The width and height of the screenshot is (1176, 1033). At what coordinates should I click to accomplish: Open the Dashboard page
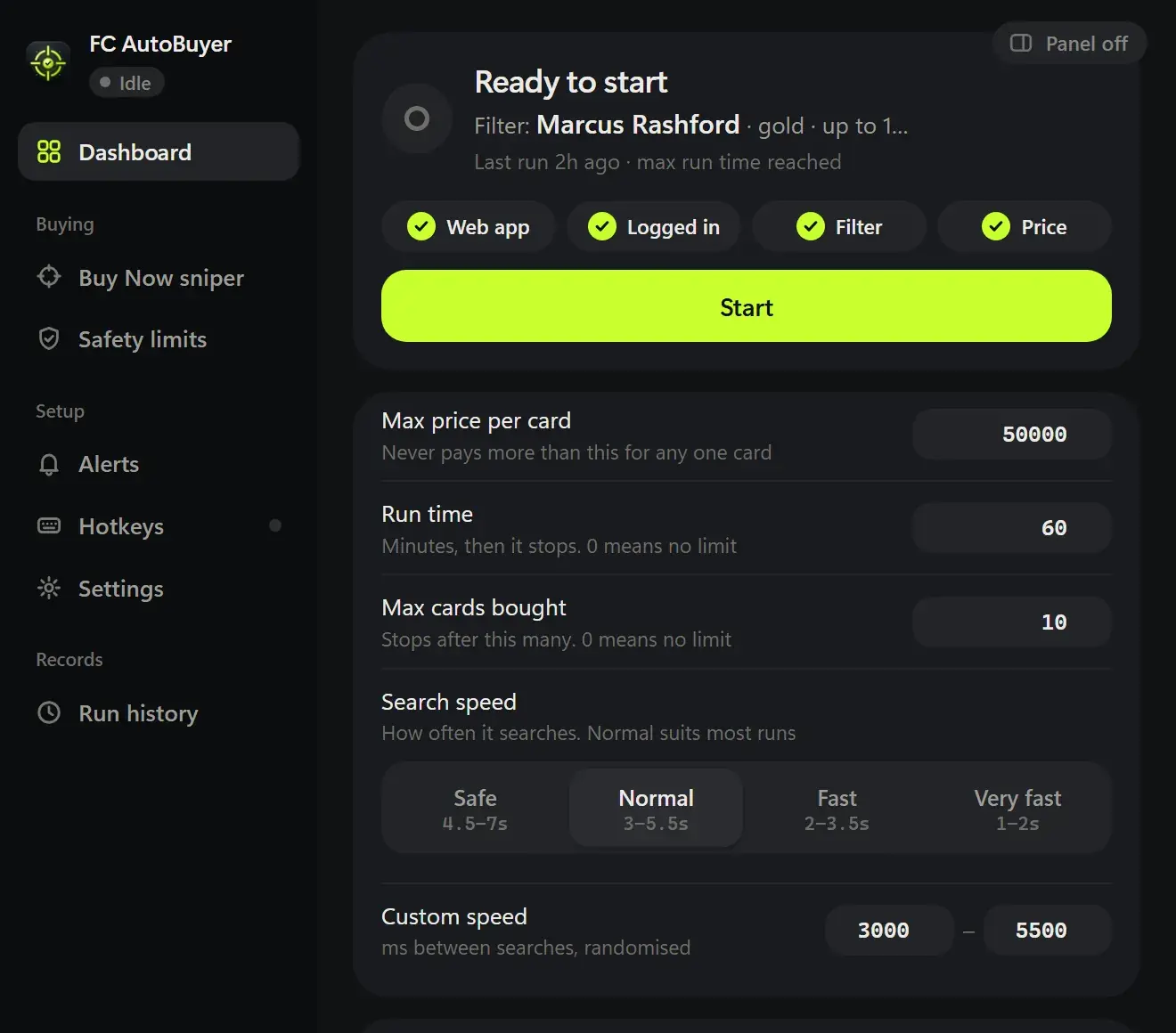(159, 151)
